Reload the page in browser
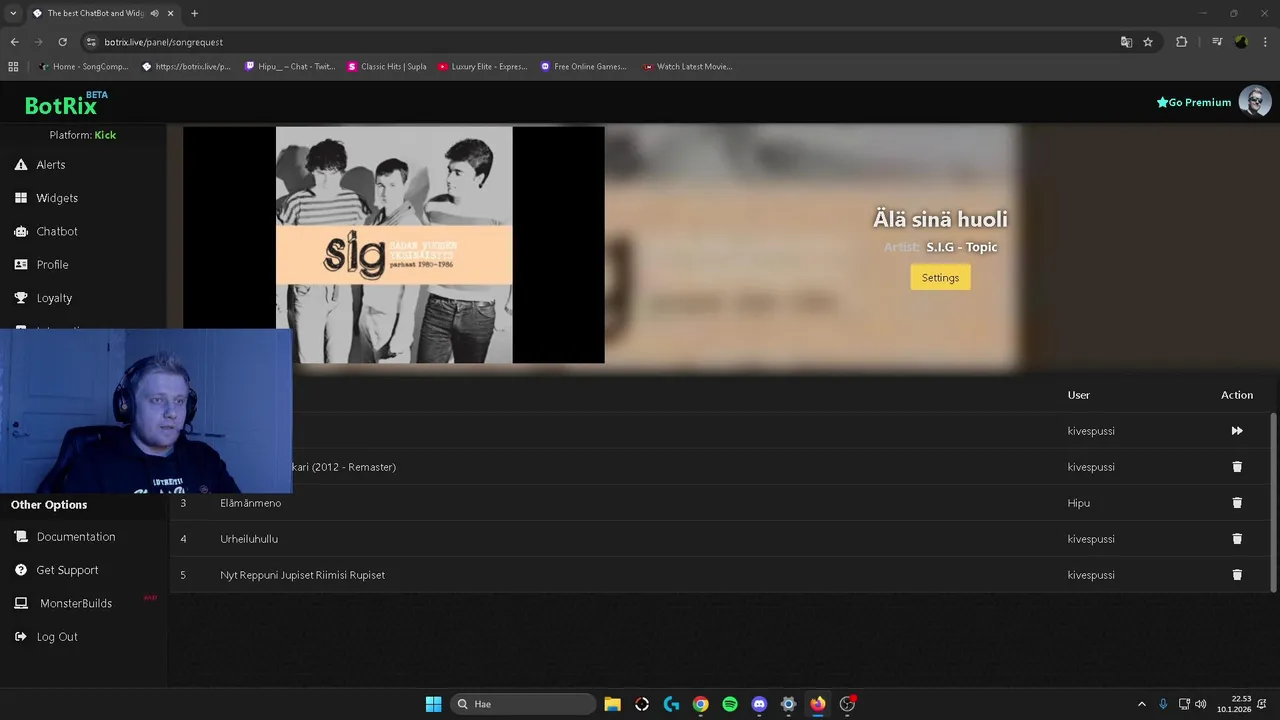Image resolution: width=1280 pixels, height=720 pixels. pos(62,42)
